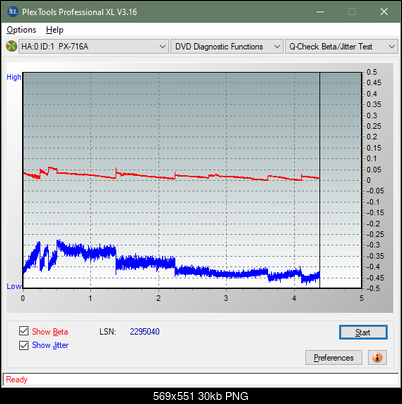Close the PlexTools Professional XL window
402x404 pixels.
[384, 12]
